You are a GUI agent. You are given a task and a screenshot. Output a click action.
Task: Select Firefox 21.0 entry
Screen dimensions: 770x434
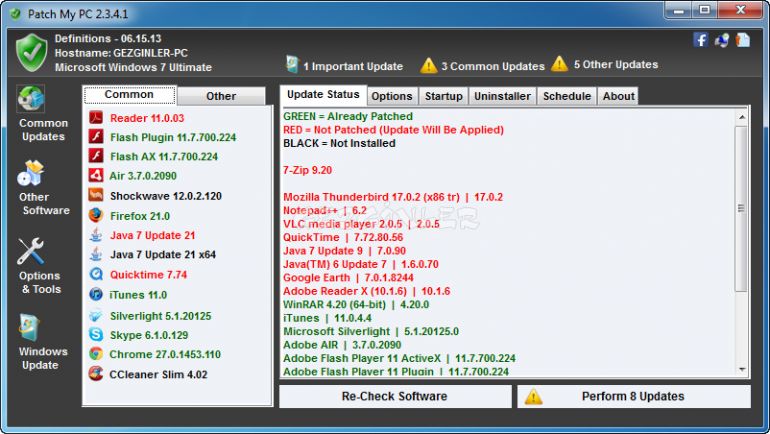(x=139, y=216)
